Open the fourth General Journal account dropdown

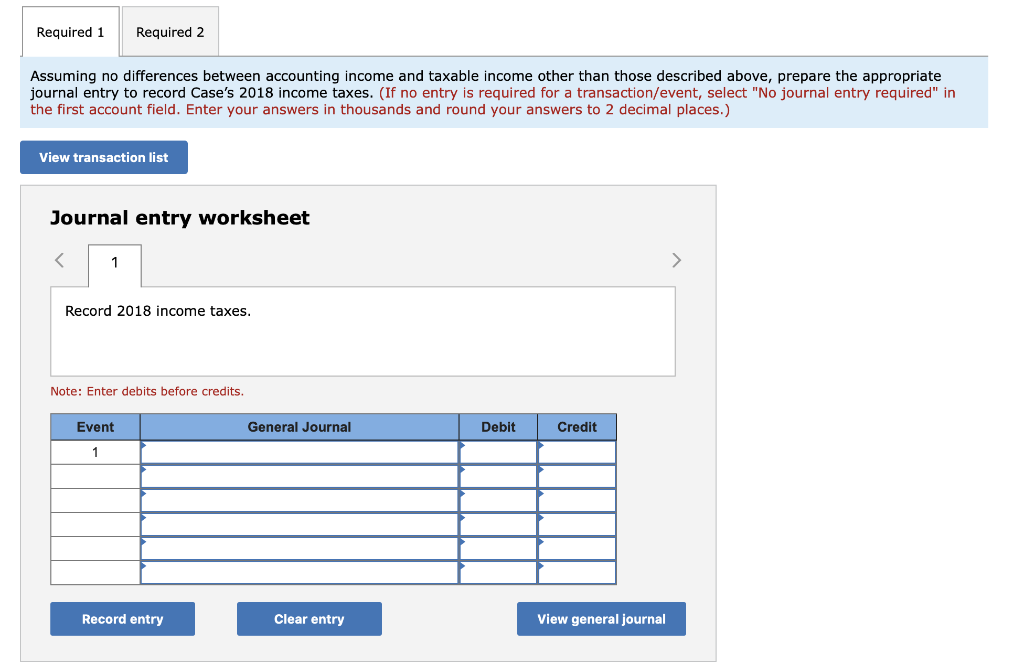pos(300,525)
